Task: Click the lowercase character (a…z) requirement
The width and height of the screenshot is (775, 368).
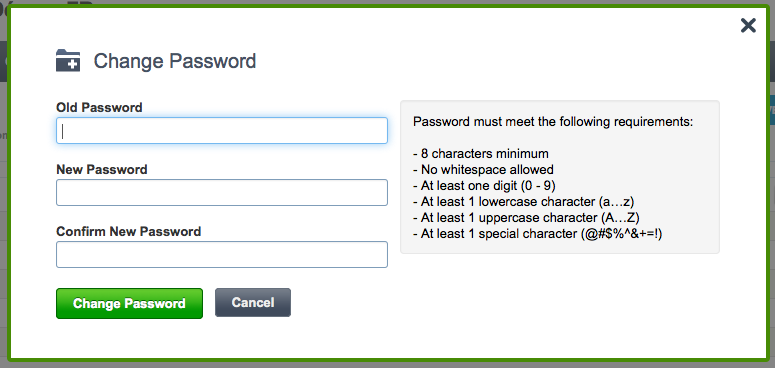Action: (524, 202)
